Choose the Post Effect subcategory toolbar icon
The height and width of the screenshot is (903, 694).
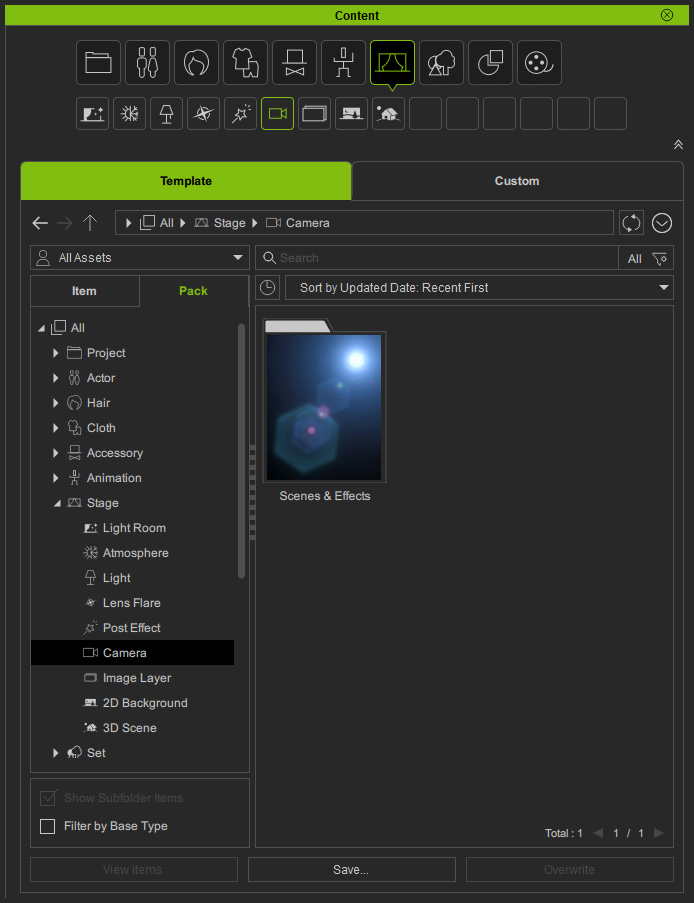240,113
